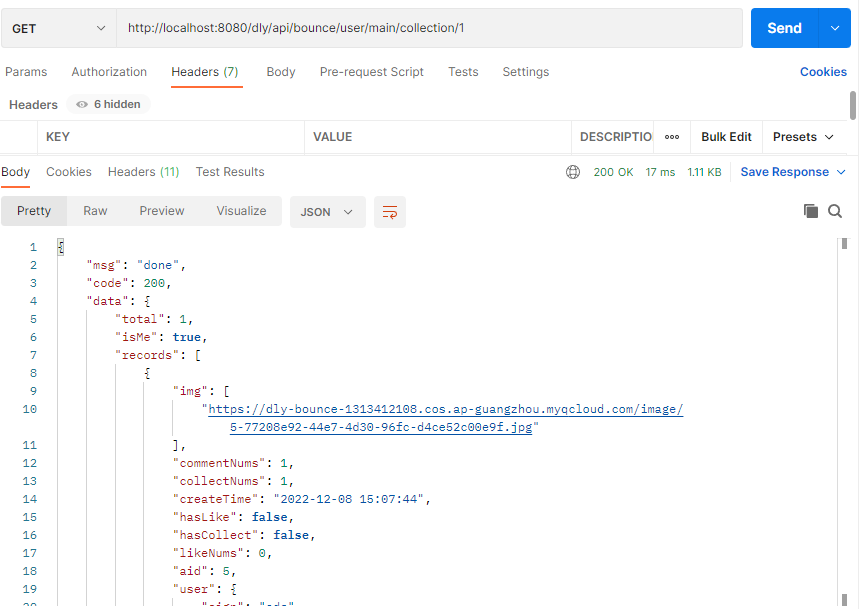The image size is (866, 609).
Task: Expand the Send button arrow menu
Action: click(835, 29)
